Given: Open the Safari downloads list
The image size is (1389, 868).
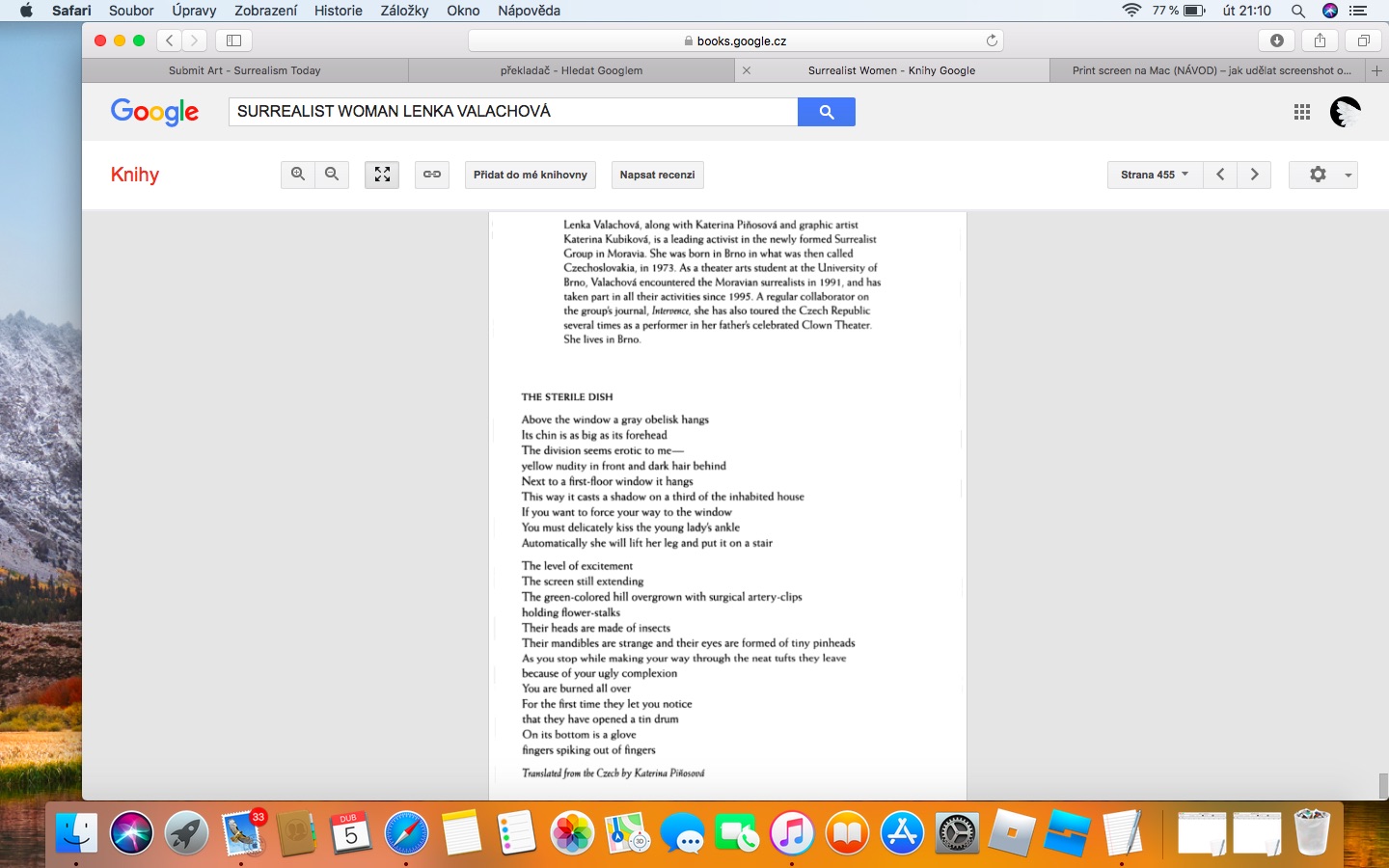Looking at the screenshot, I should click(x=1276, y=41).
